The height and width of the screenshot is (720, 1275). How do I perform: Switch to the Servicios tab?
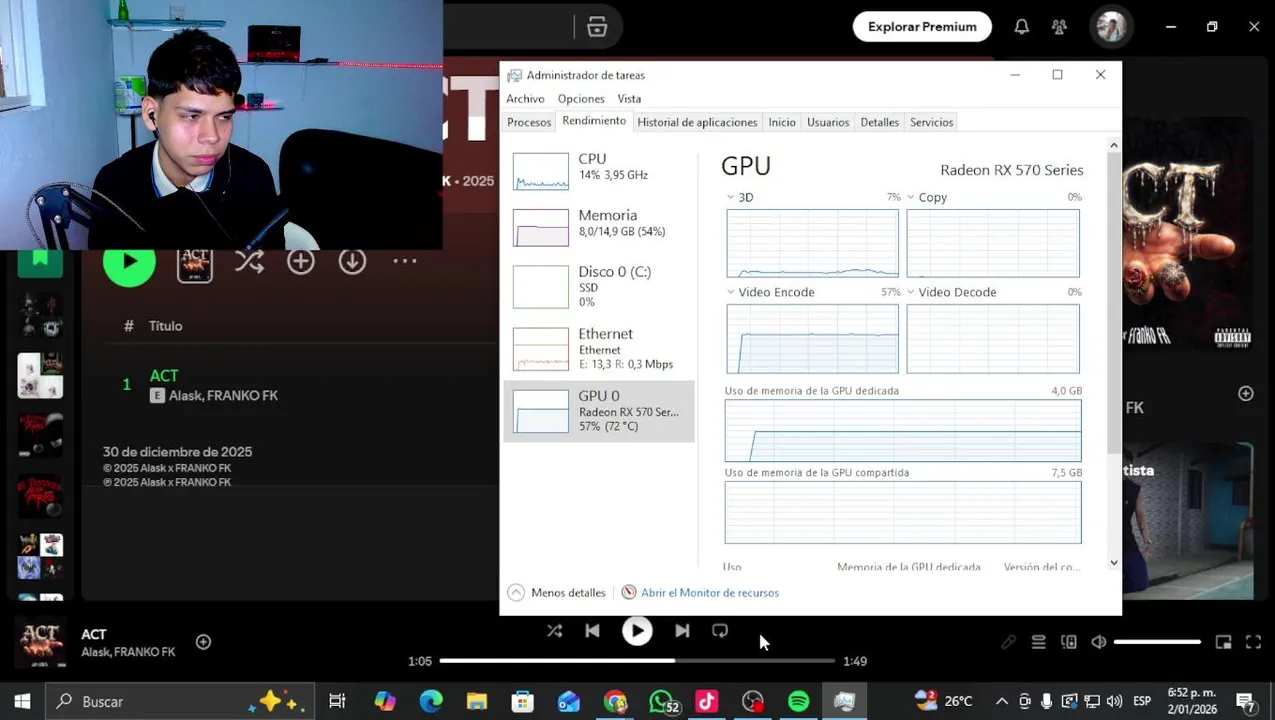pos(931,122)
